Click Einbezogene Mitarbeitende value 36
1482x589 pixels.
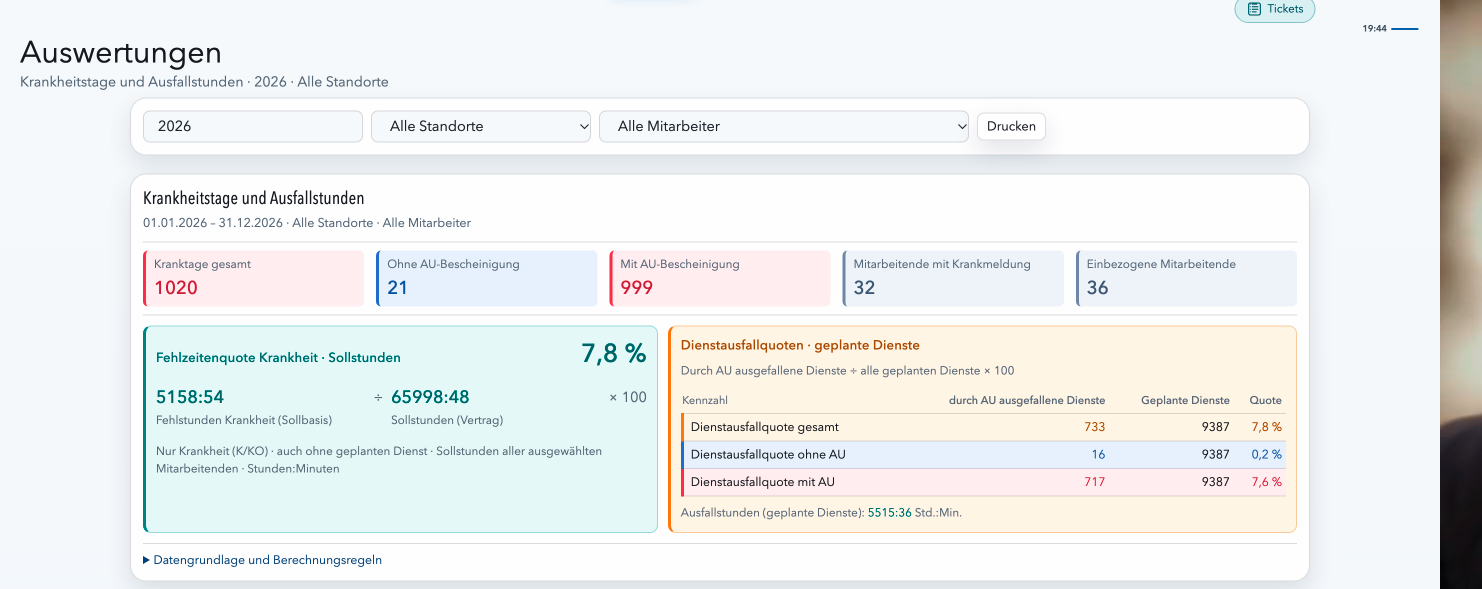click(1098, 288)
